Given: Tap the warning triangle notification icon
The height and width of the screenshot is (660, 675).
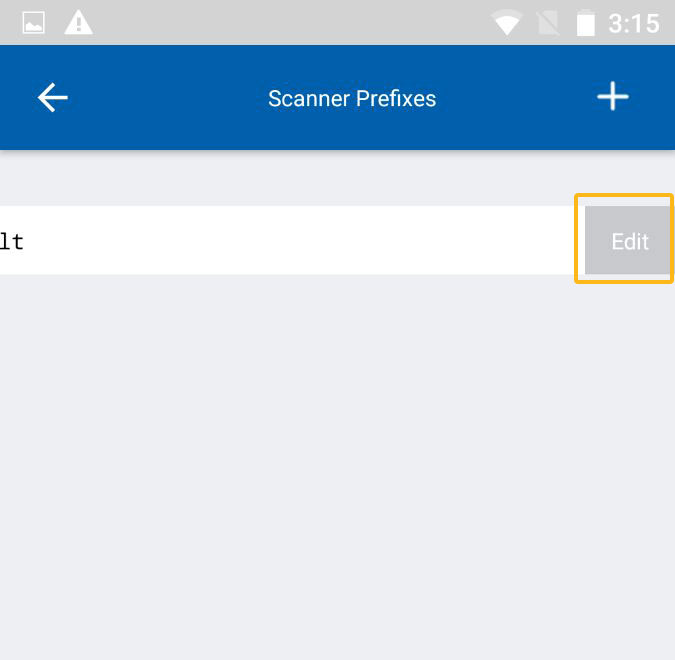Looking at the screenshot, I should coord(78,22).
